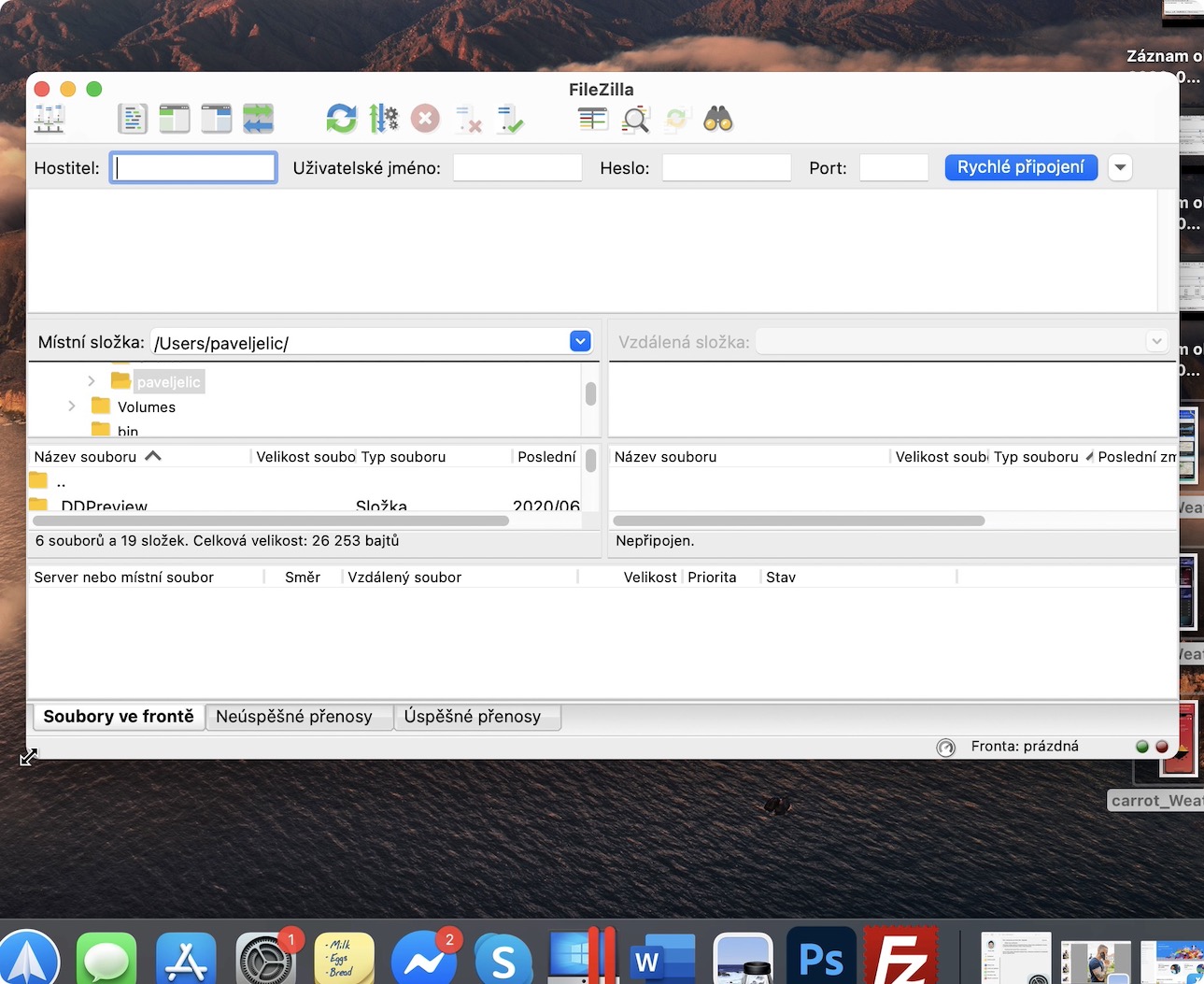Screen dimensions: 1204x984
Task: Open Vzdálená složka path dropdown
Action: (1156, 342)
